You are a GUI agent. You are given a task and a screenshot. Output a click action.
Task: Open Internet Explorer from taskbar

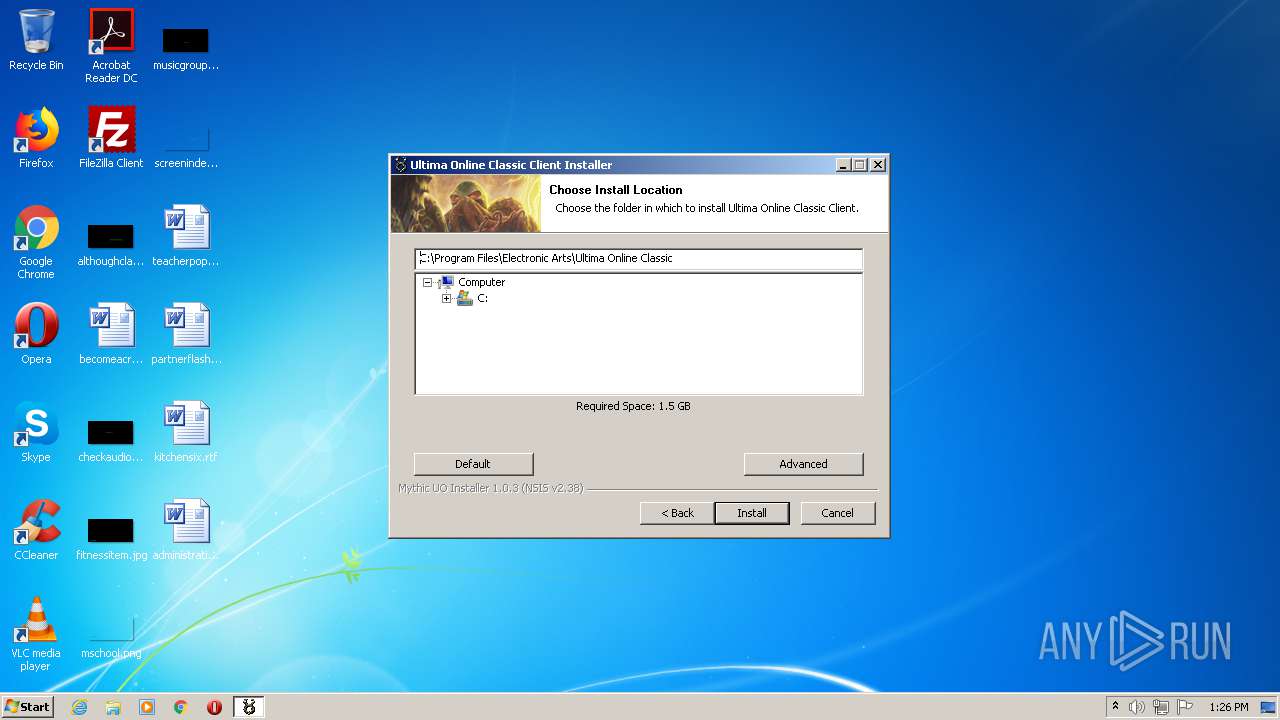click(x=79, y=707)
